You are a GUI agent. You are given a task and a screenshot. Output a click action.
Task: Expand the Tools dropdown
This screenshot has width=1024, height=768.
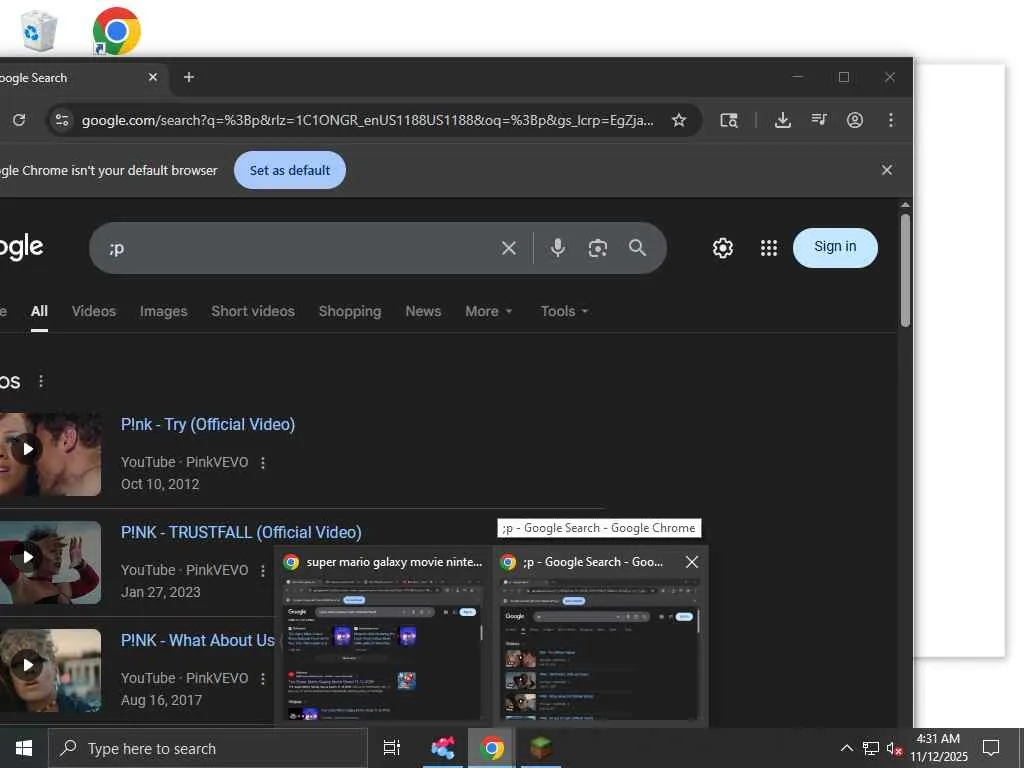click(x=564, y=311)
